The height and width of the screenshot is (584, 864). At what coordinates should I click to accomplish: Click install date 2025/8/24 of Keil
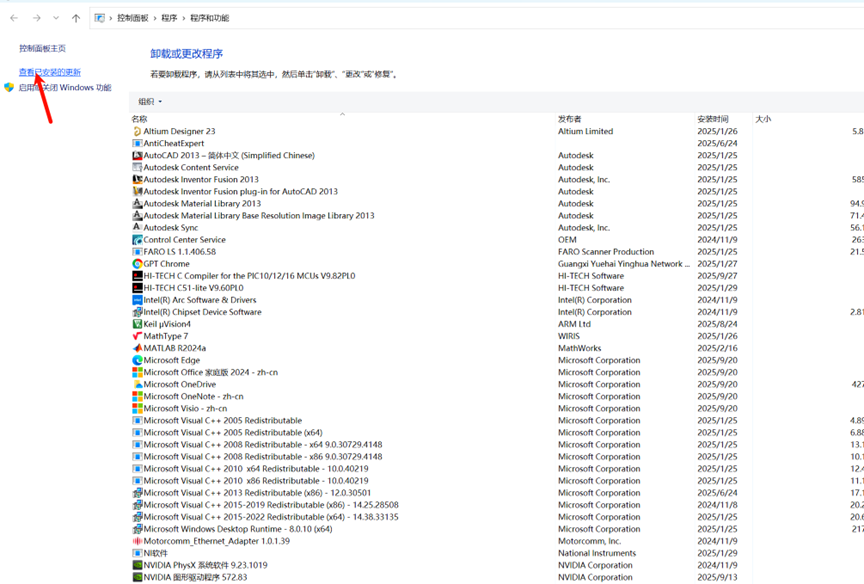(717, 324)
